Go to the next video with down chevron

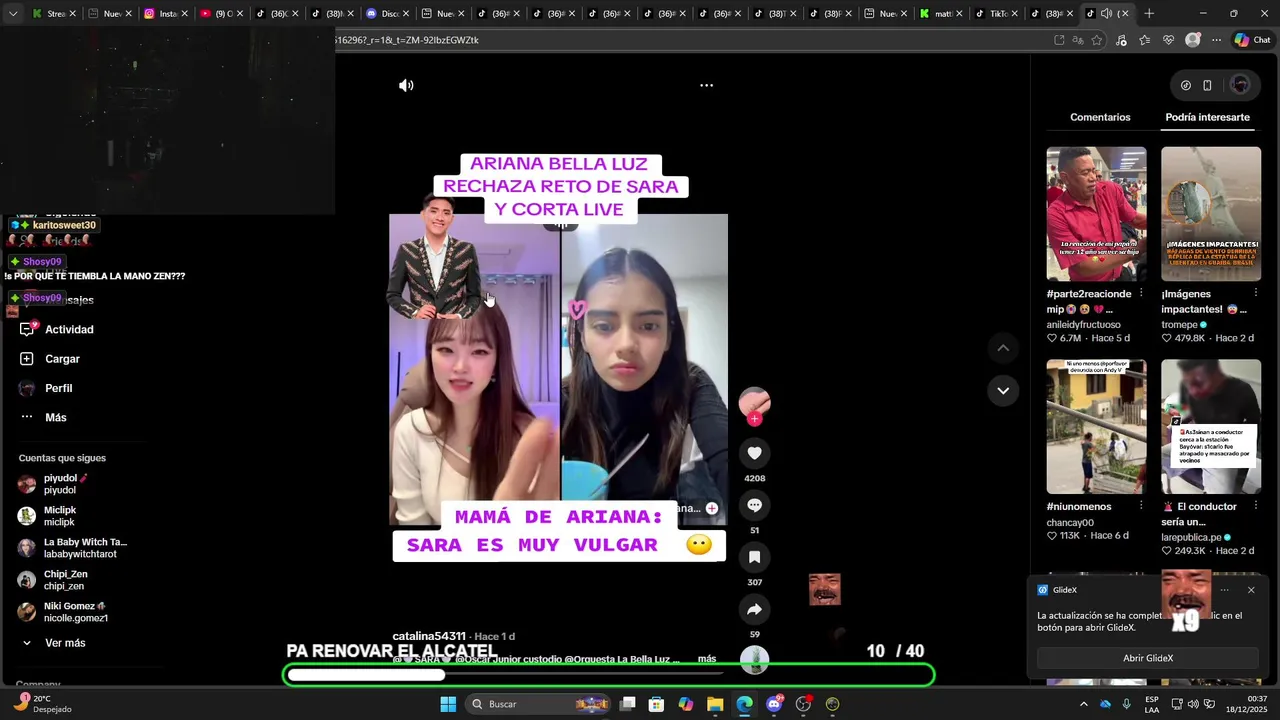(1003, 390)
